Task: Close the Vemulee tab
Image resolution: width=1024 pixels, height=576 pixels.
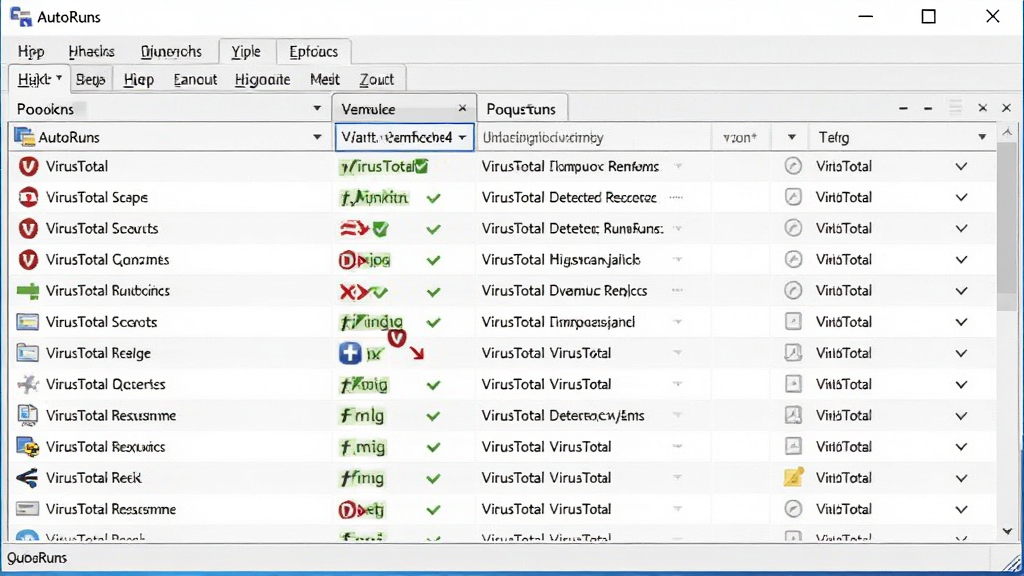Action: (x=462, y=108)
